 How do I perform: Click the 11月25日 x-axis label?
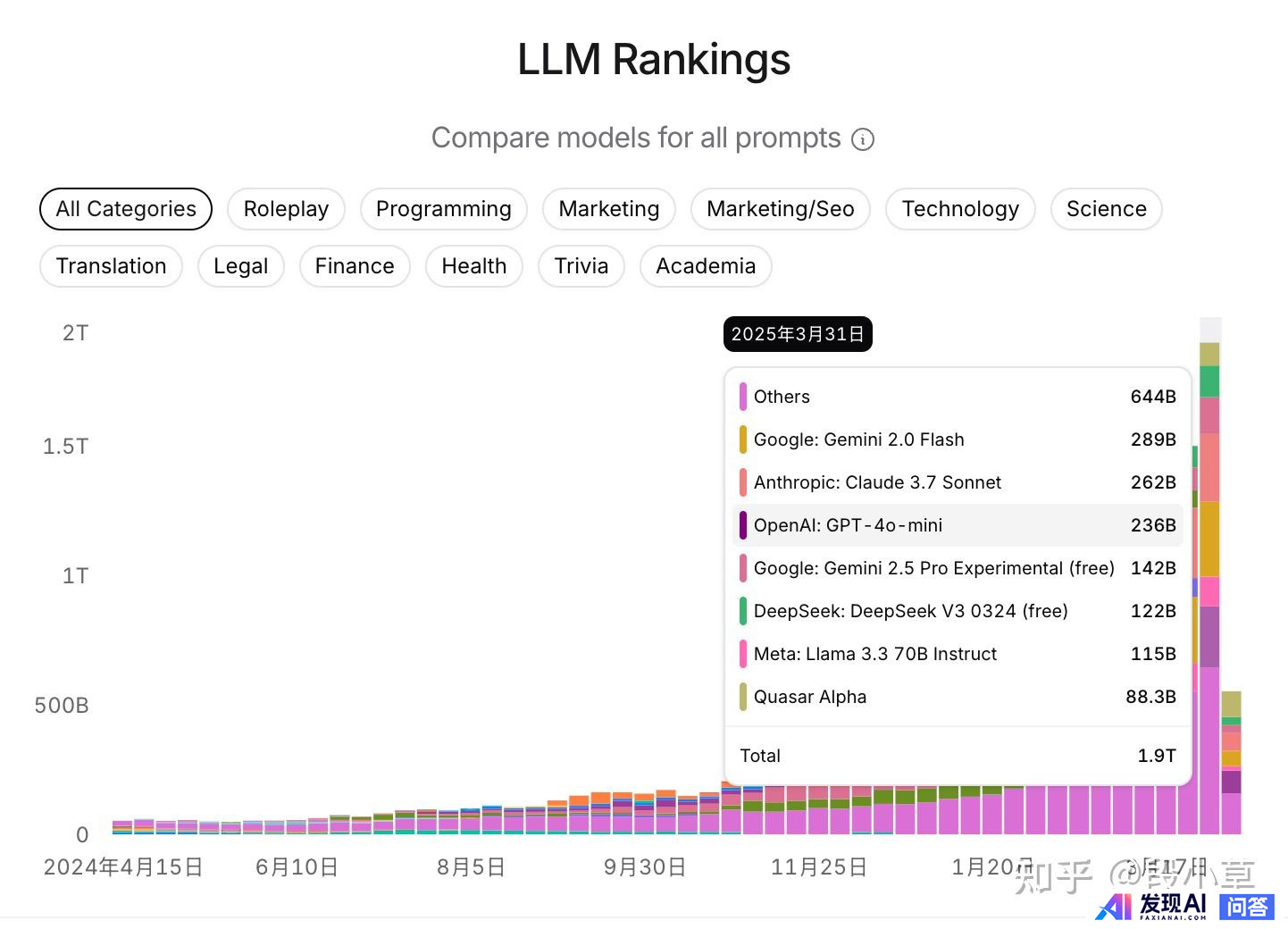click(819, 867)
